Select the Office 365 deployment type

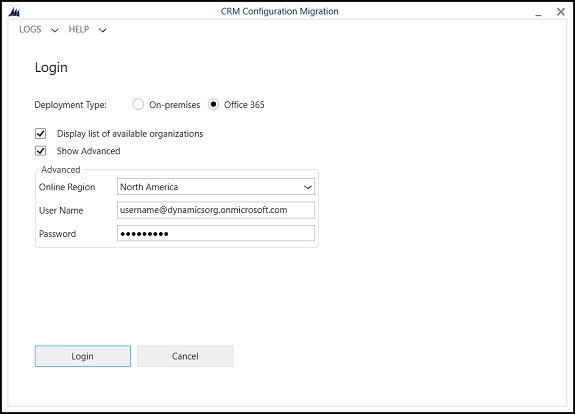pos(213,105)
